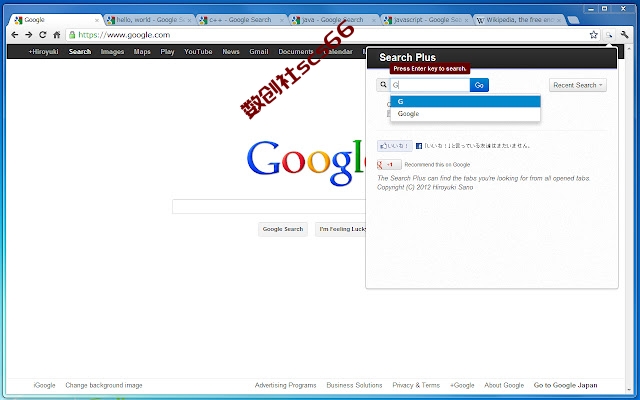640x400 pixels.
Task: Click the Google search box on the page
Action: click(269, 207)
